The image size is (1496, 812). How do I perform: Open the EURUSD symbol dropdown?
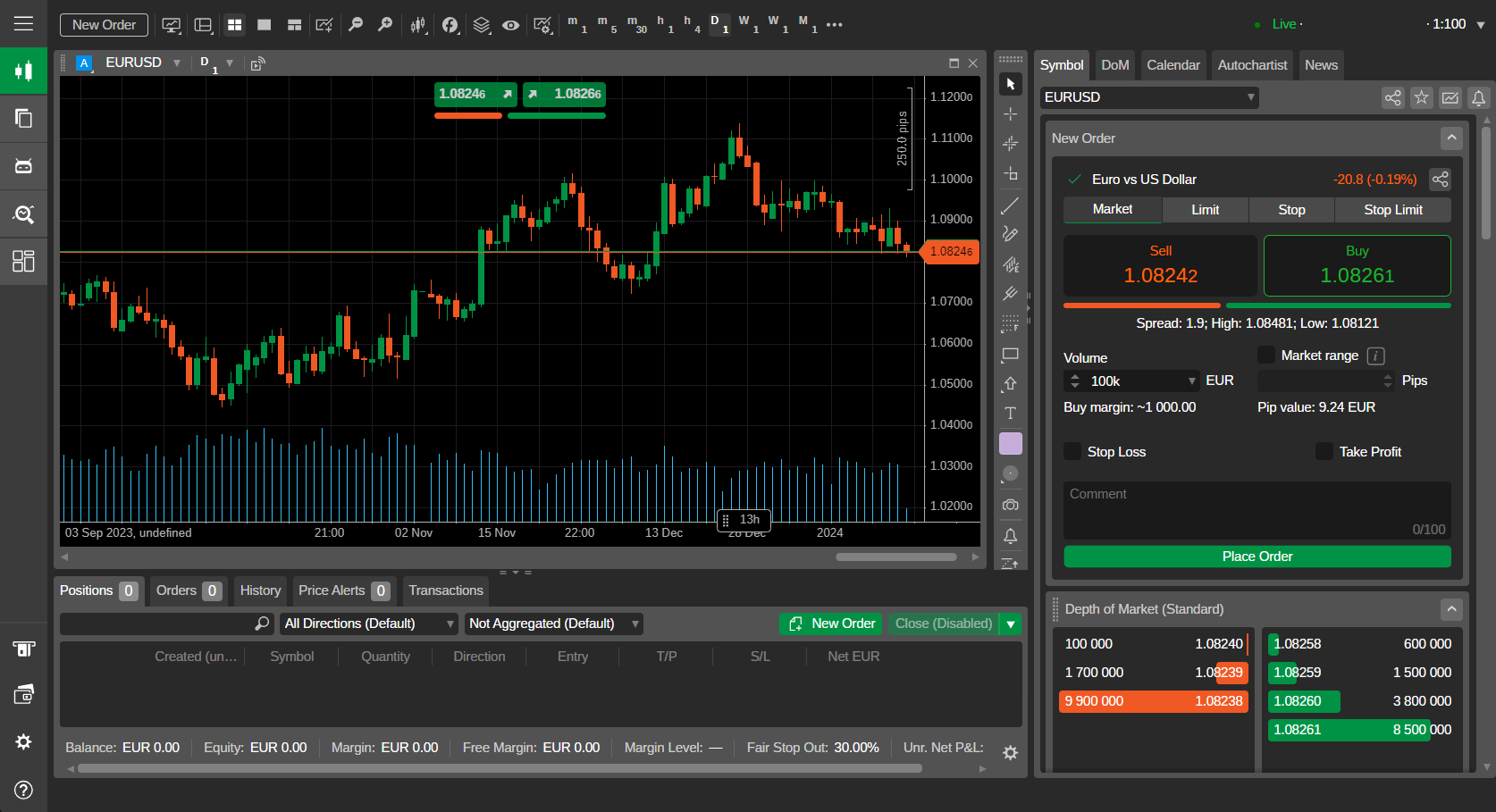click(1149, 97)
